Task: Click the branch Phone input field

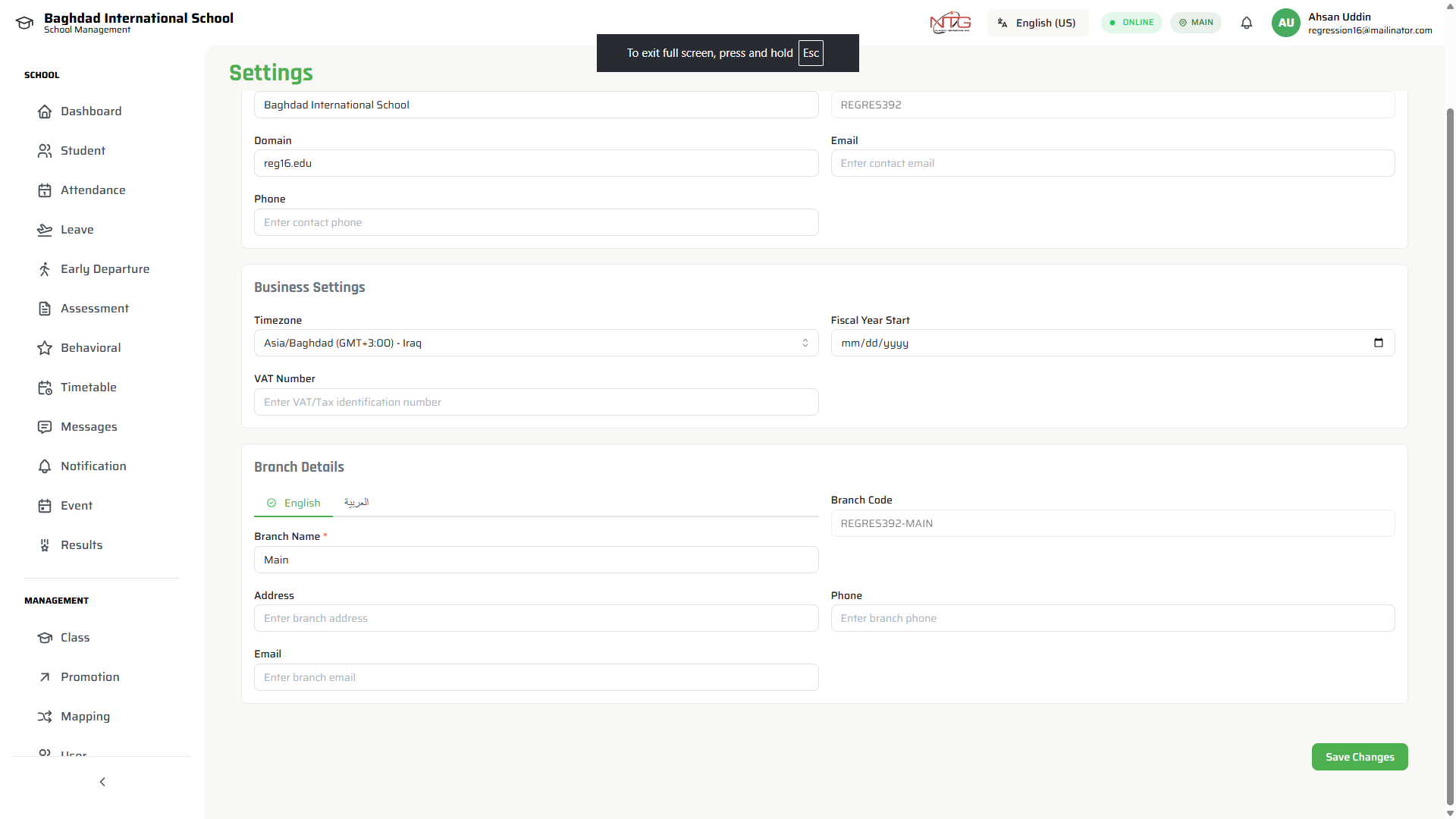Action: pos(1112,618)
